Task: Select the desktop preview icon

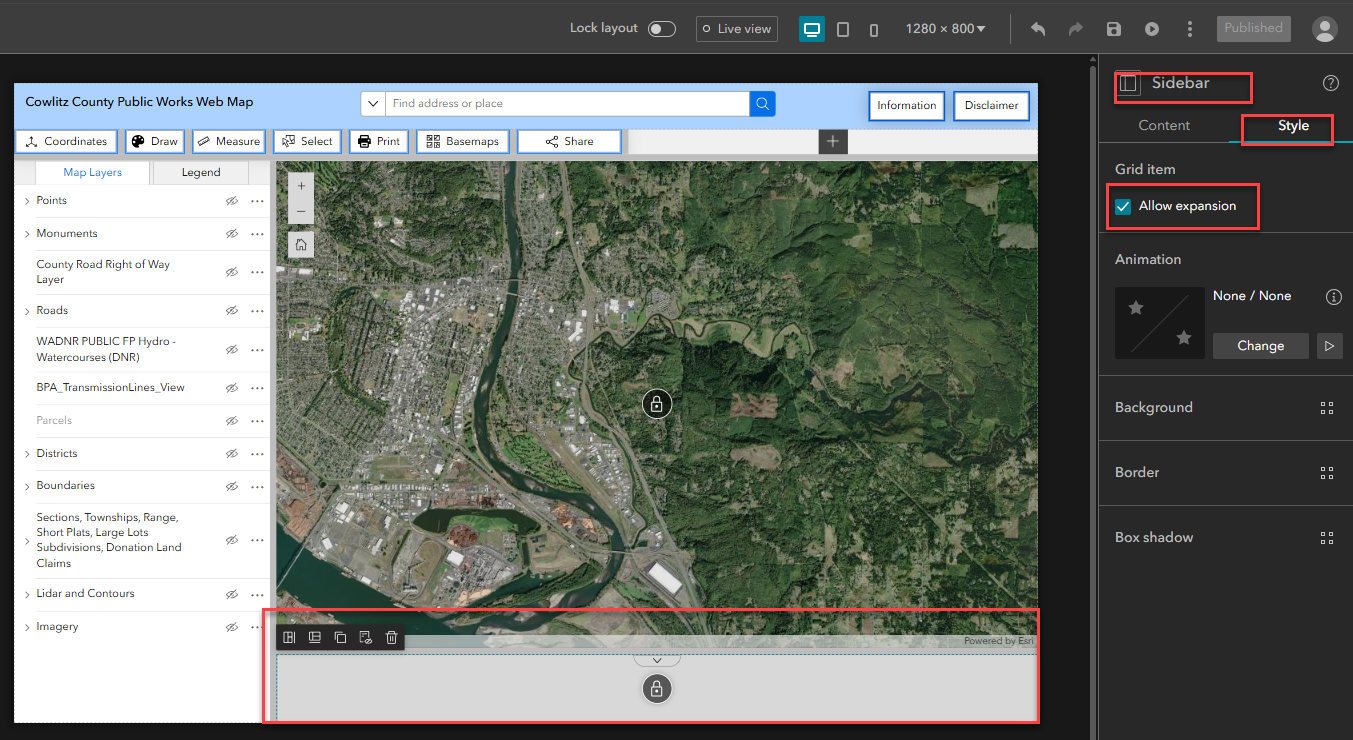Action: 812,28
